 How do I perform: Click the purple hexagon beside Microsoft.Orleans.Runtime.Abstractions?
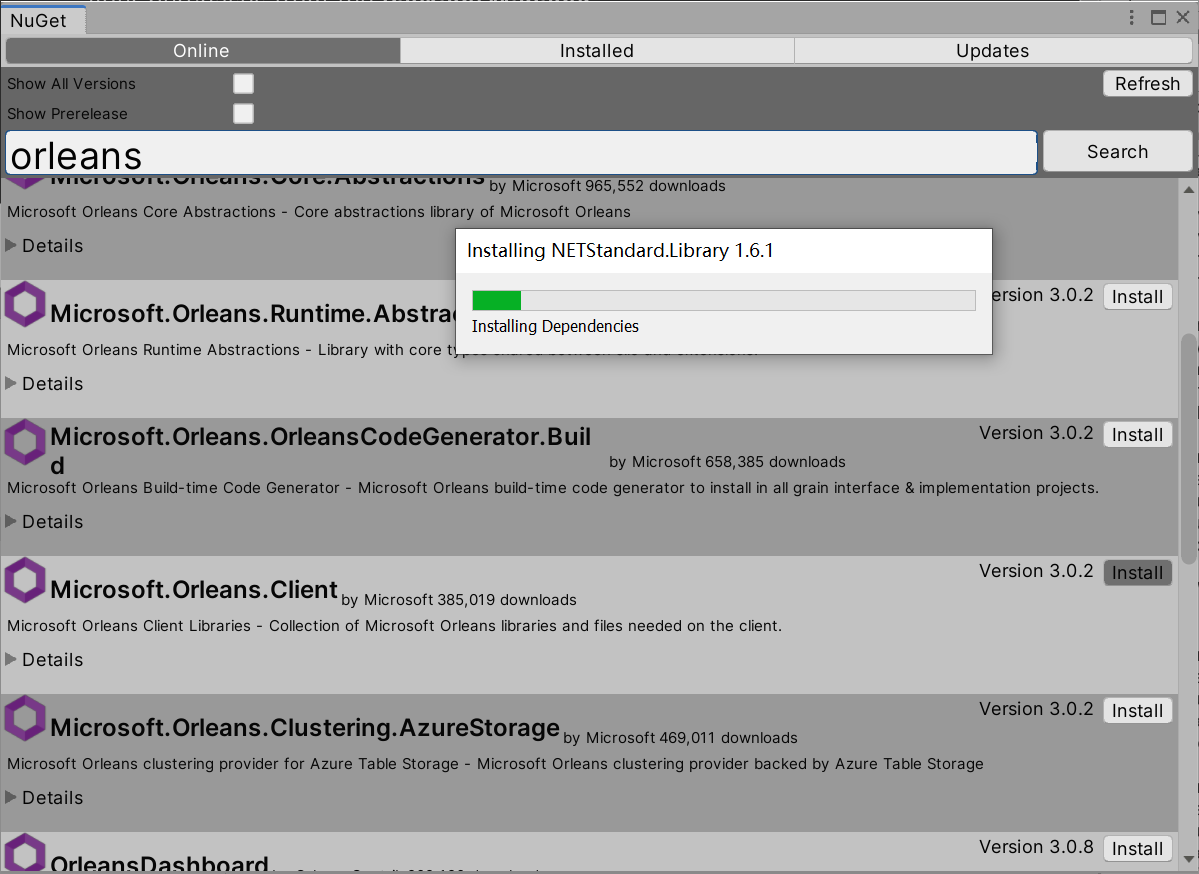23,303
